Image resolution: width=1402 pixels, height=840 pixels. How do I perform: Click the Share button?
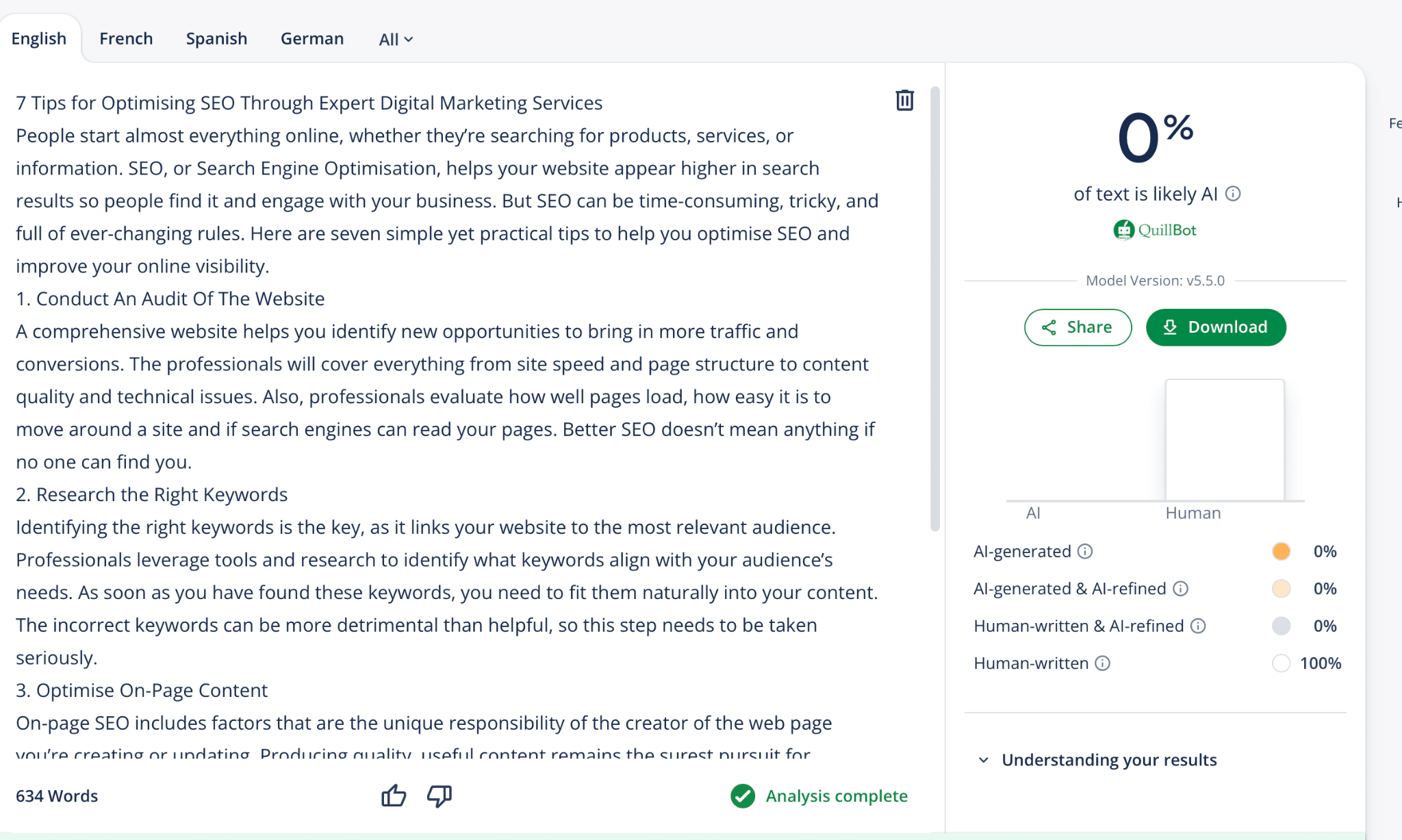coord(1078,327)
